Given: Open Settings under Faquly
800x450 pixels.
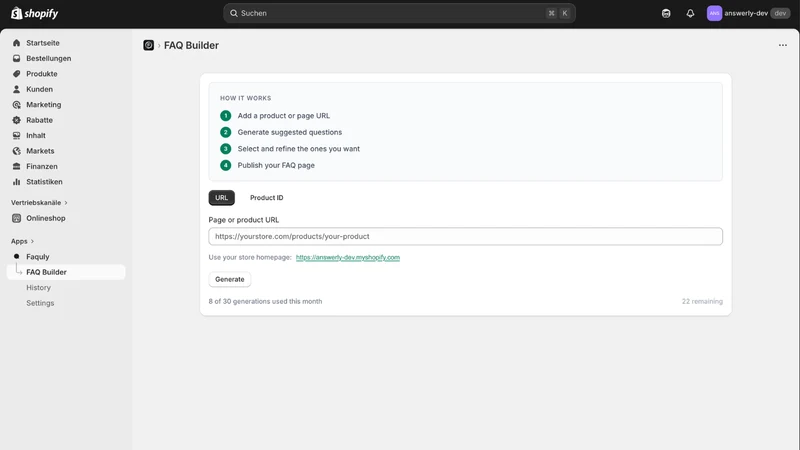Looking at the screenshot, I should [40, 303].
